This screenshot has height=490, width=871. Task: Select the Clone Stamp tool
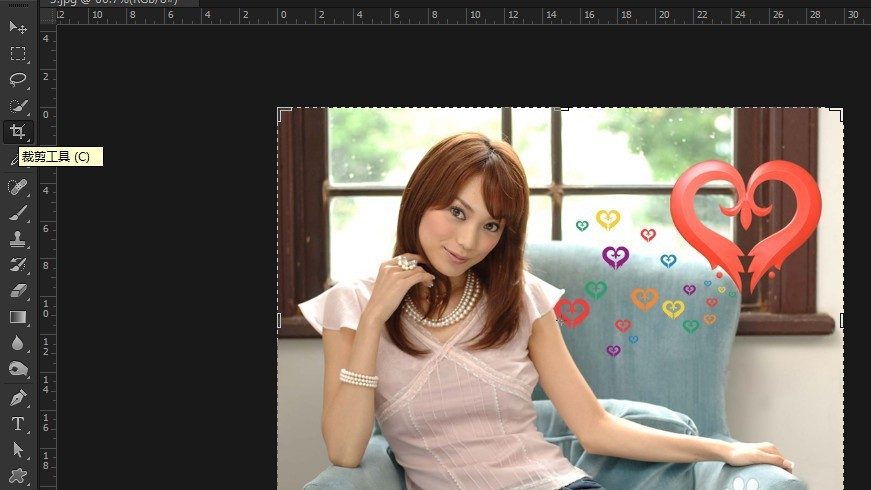18,239
